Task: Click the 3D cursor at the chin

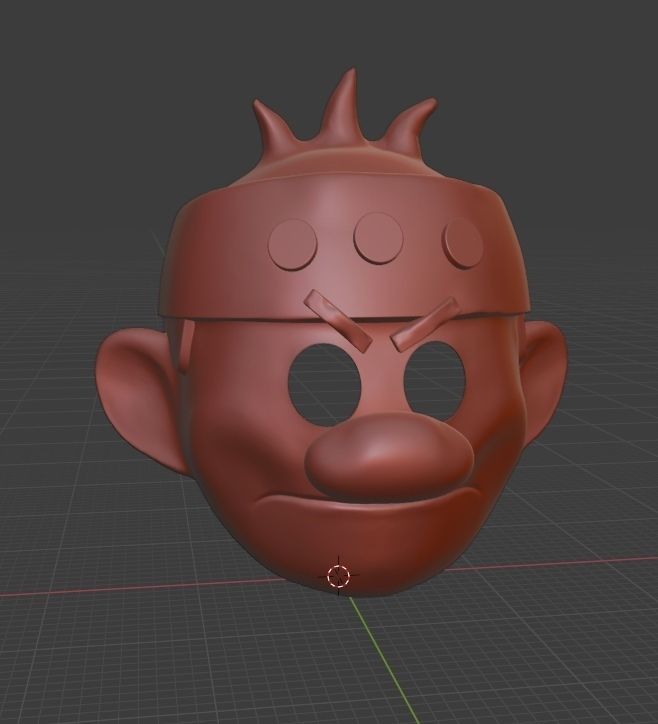Action: tap(338, 575)
